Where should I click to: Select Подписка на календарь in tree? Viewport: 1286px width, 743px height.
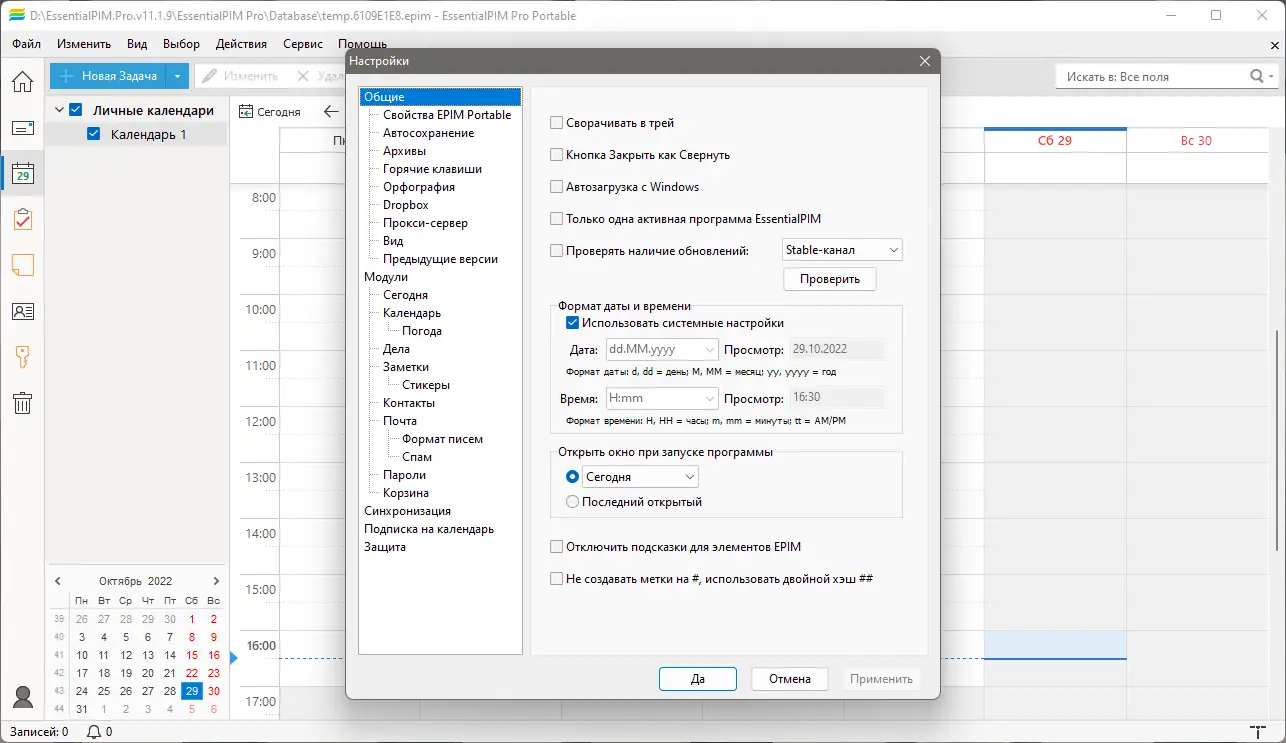(x=429, y=529)
